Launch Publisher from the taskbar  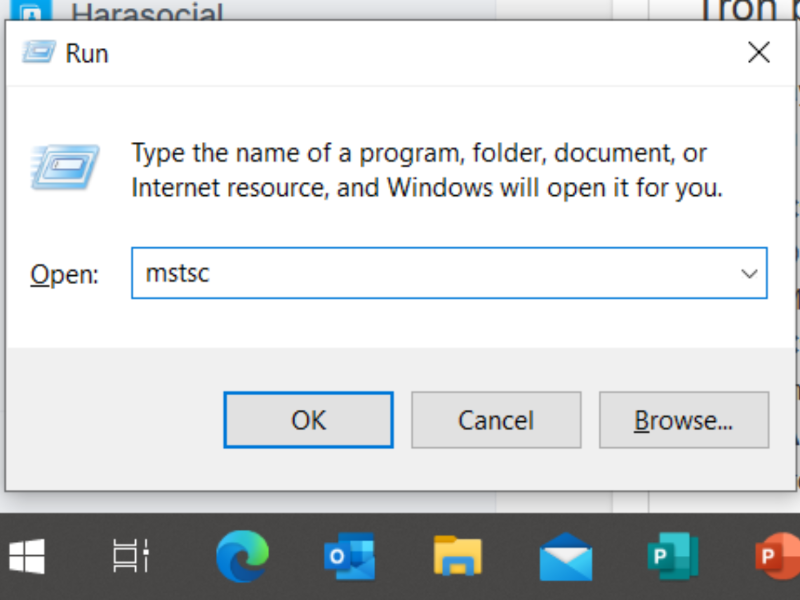672,556
